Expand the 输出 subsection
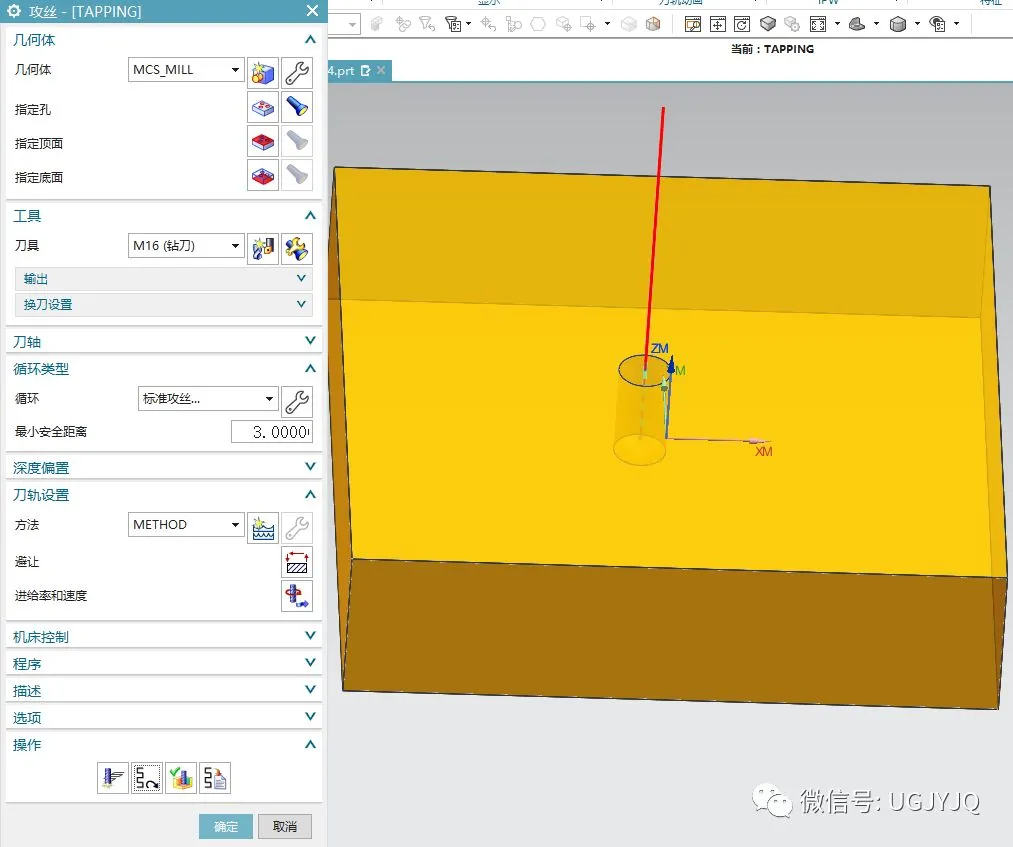Image resolution: width=1013 pixels, height=847 pixels. pyautogui.click(x=301, y=278)
